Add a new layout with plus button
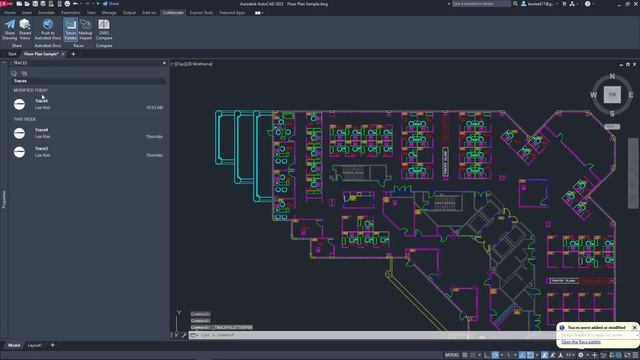 pyautogui.click(x=52, y=345)
